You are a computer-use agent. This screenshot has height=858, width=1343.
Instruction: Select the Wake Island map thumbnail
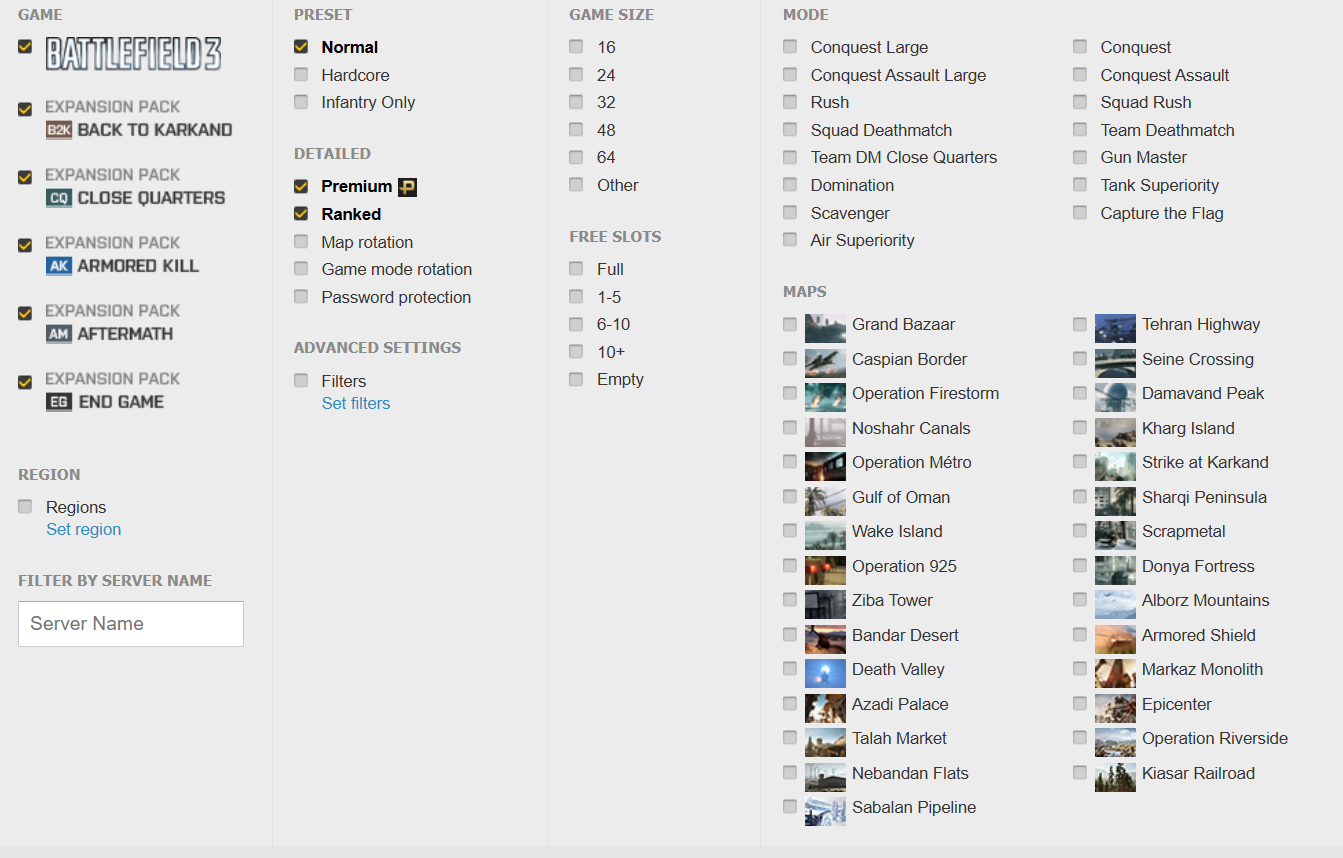(x=825, y=536)
